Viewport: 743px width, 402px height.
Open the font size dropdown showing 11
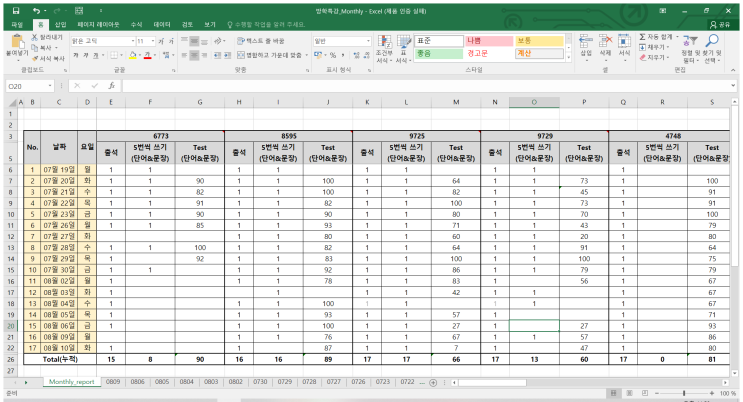pyautogui.click(x=153, y=41)
